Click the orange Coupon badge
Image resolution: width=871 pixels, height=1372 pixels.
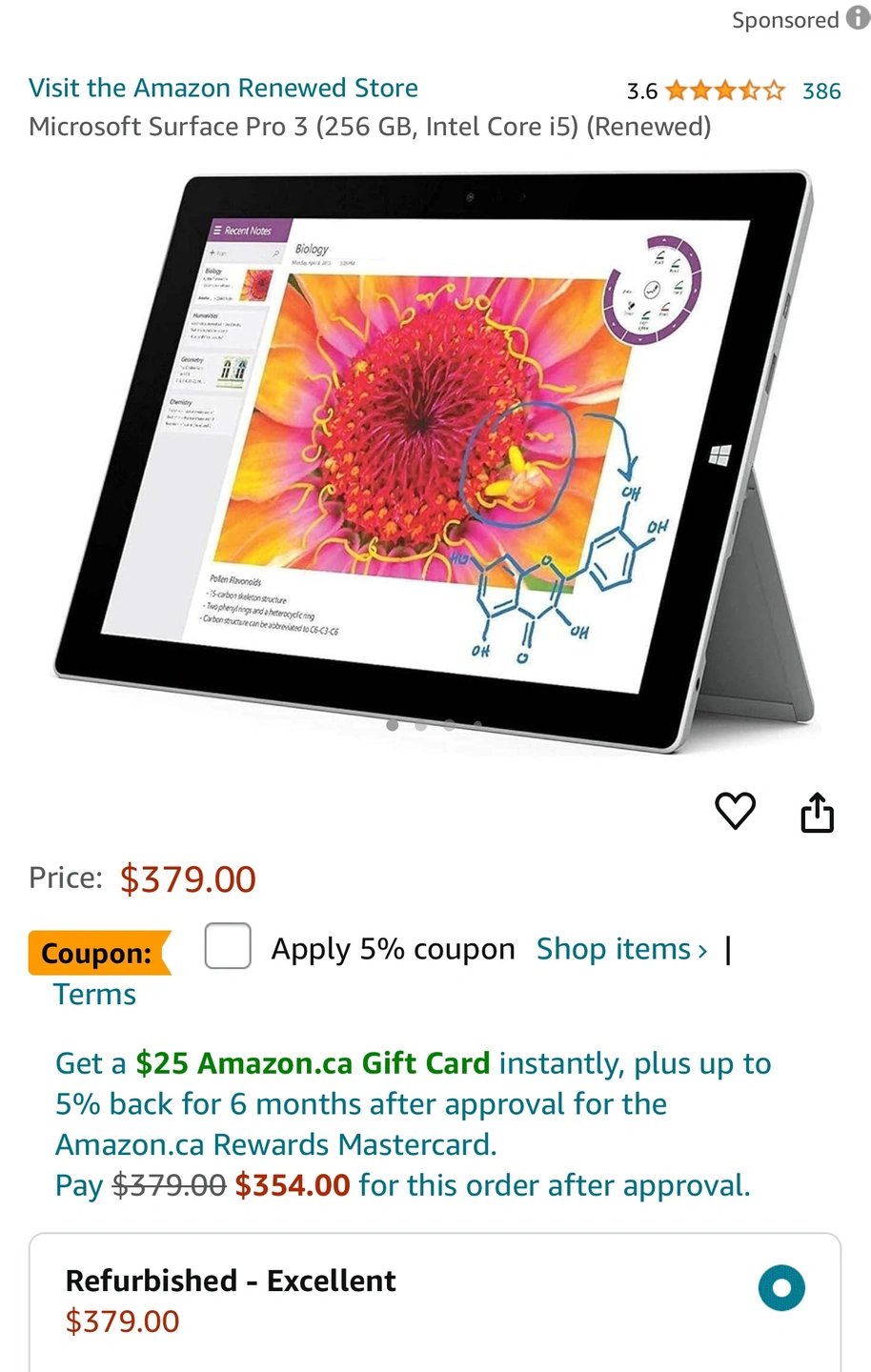(x=99, y=953)
